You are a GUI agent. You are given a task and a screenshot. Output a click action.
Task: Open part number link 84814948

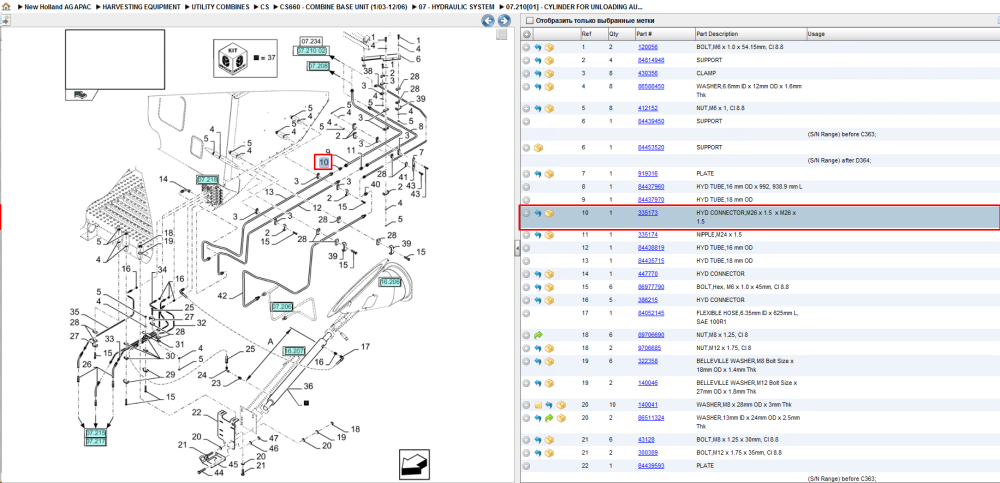651,61
